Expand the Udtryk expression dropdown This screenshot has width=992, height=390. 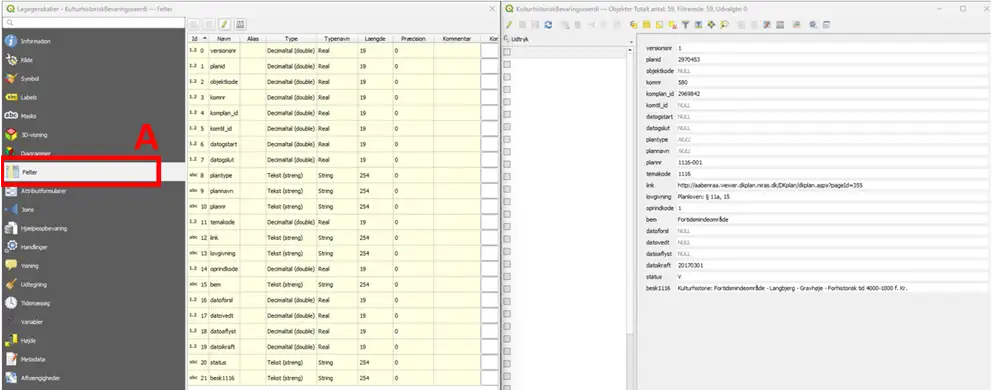pos(630,43)
